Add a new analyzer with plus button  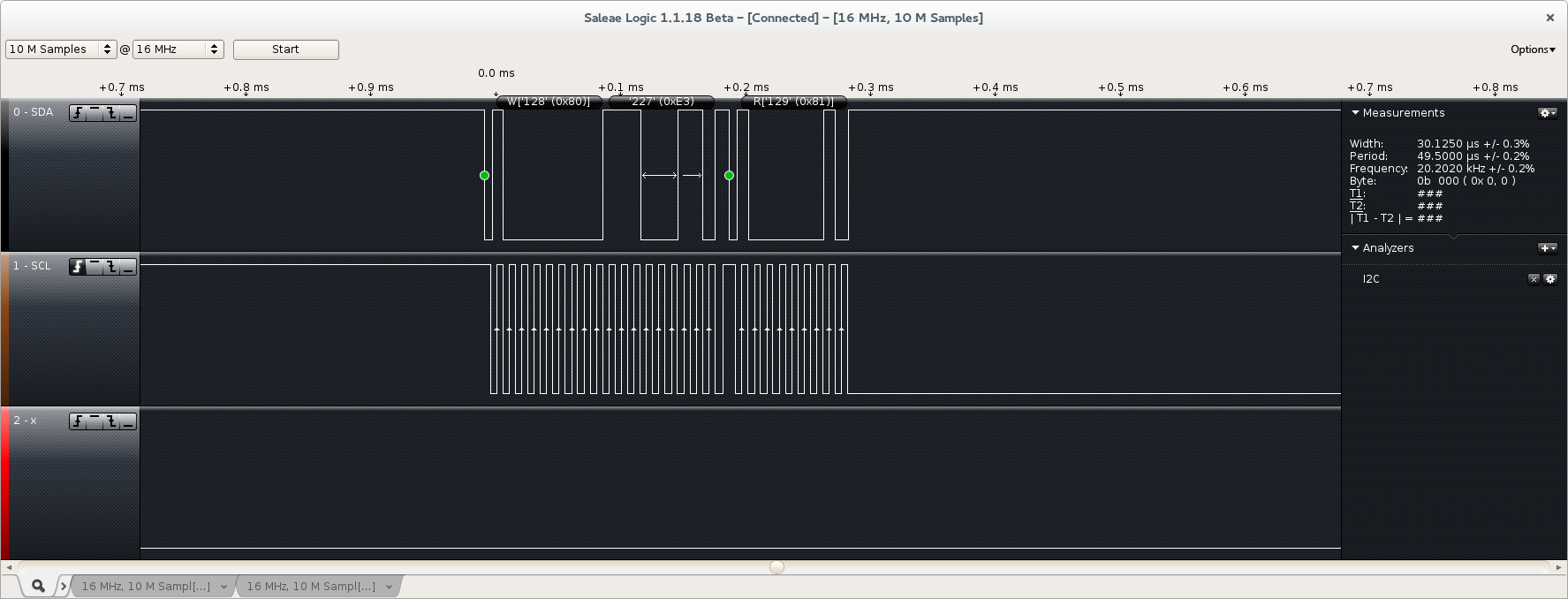(1547, 248)
